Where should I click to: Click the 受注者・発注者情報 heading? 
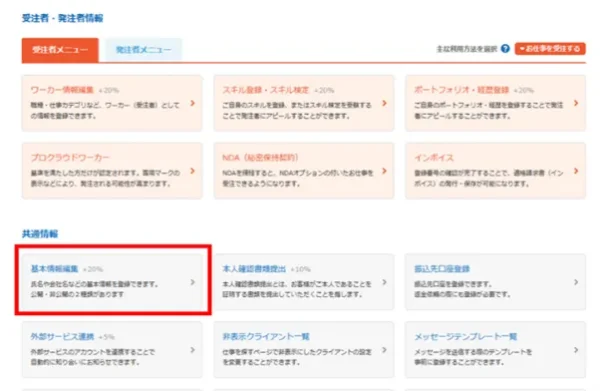click(x=62, y=18)
